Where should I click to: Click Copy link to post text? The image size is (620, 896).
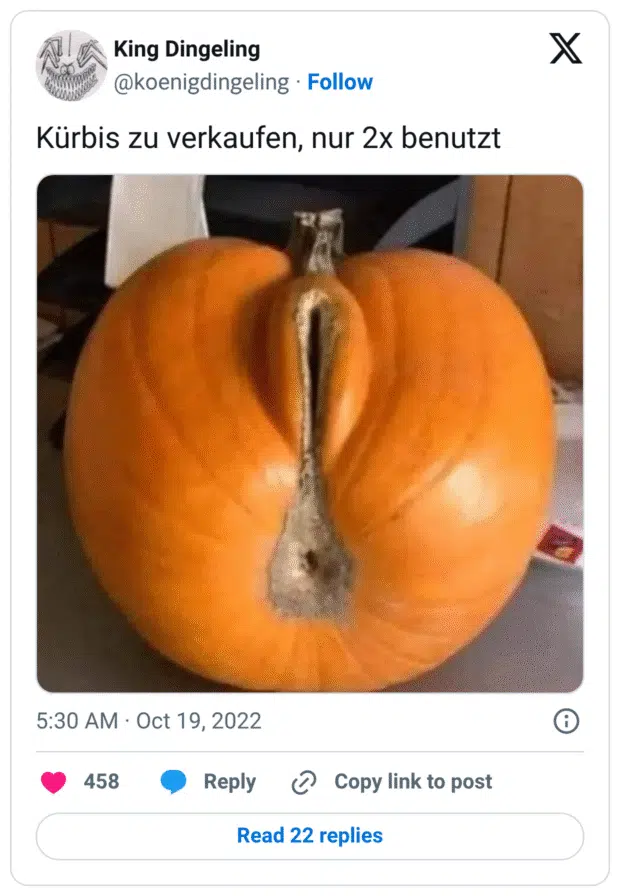413,781
